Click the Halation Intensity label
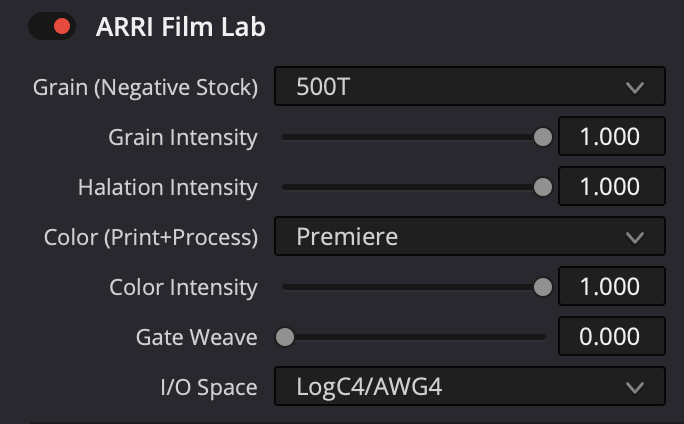This screenshot has width=684, height=424. pyautogui.click(x=168, y=187)
